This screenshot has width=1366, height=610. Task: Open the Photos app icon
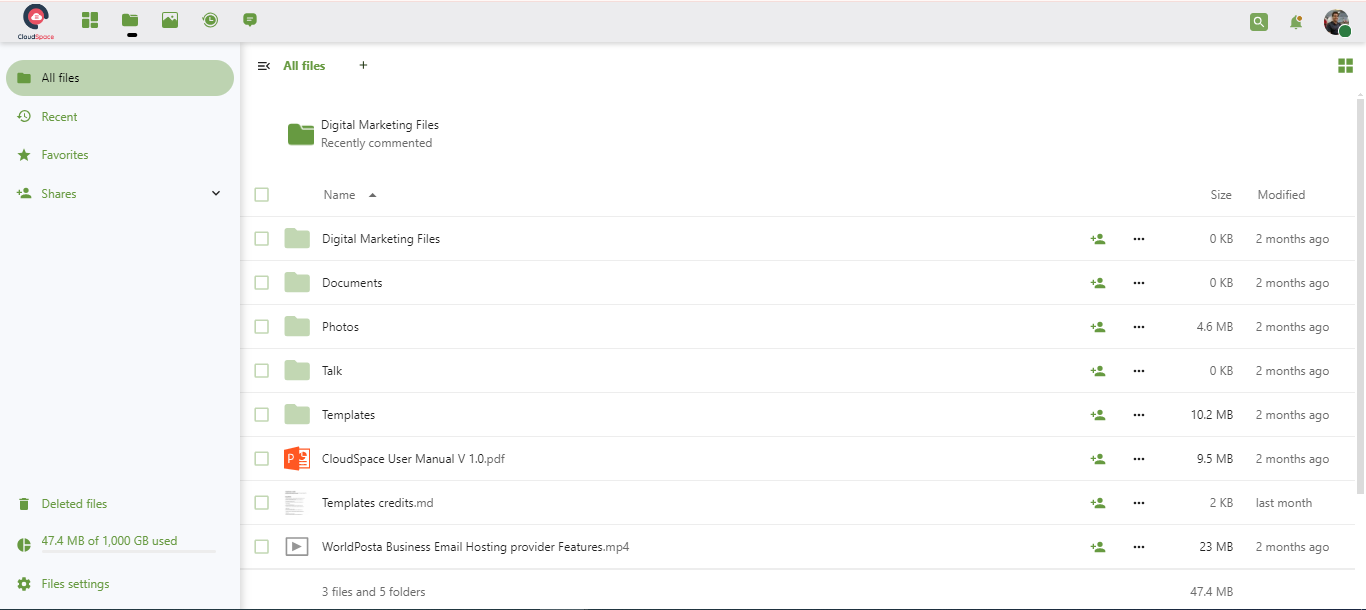point(170,20)
